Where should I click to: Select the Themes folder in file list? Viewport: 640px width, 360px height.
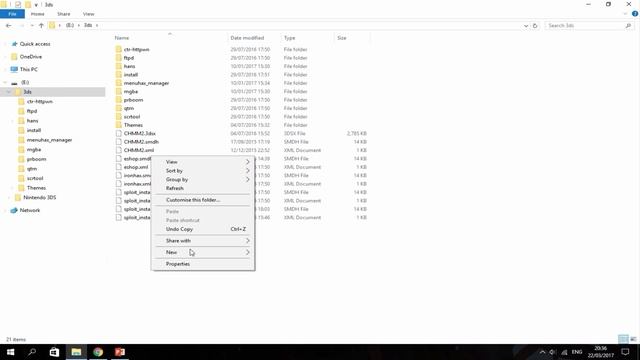133,125
